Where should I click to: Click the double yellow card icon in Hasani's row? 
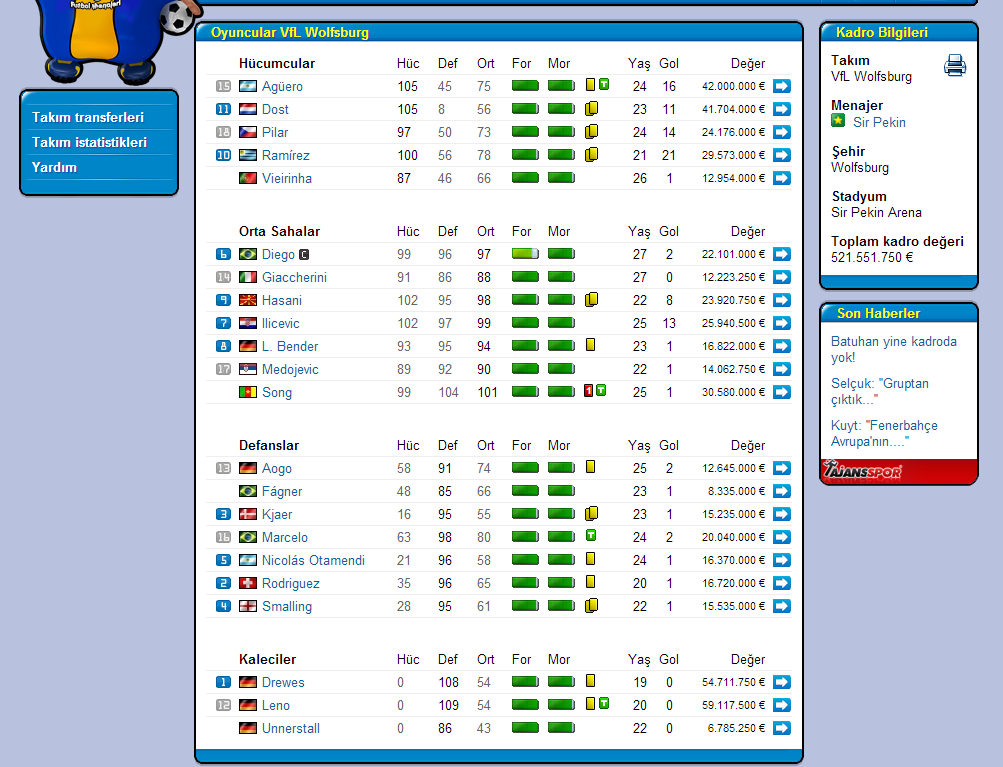[x=592, y=299]
